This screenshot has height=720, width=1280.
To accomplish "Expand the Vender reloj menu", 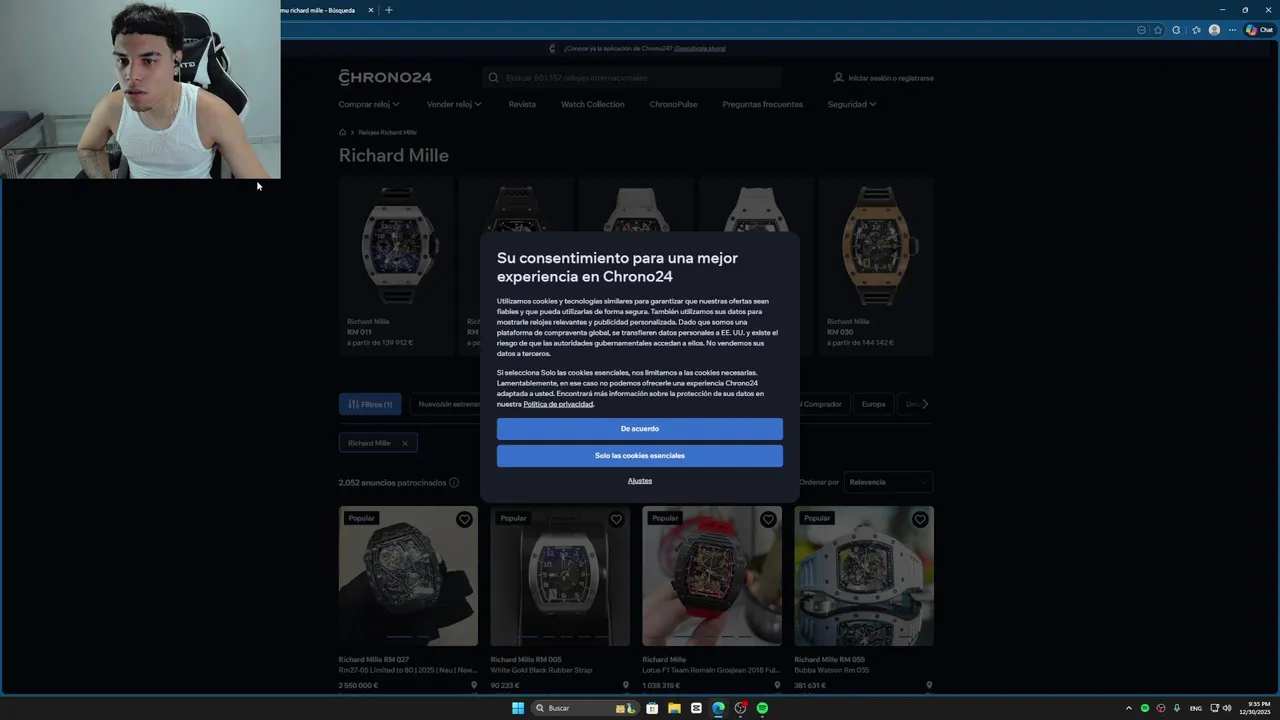I will (x=454, y=104).
